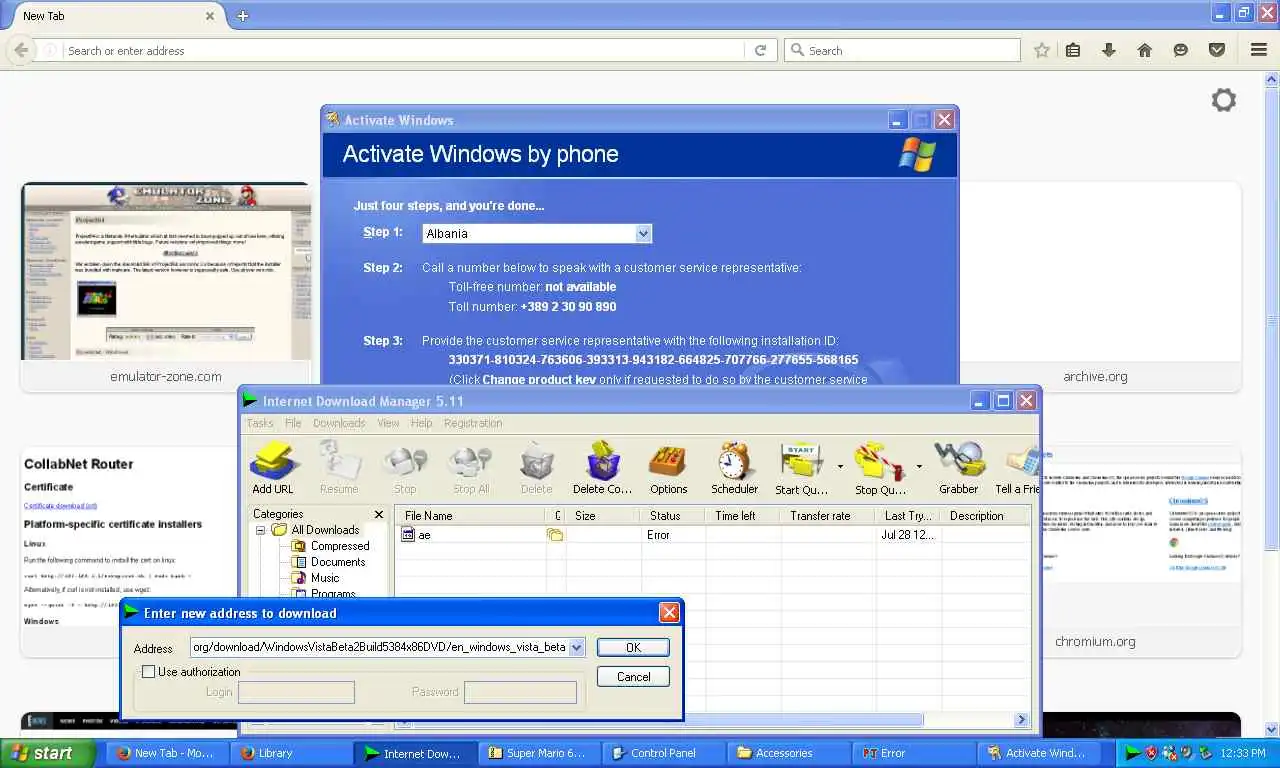Open the File menu in IDM
This screenshot has width=1280, height=768.
coord(293,423)
